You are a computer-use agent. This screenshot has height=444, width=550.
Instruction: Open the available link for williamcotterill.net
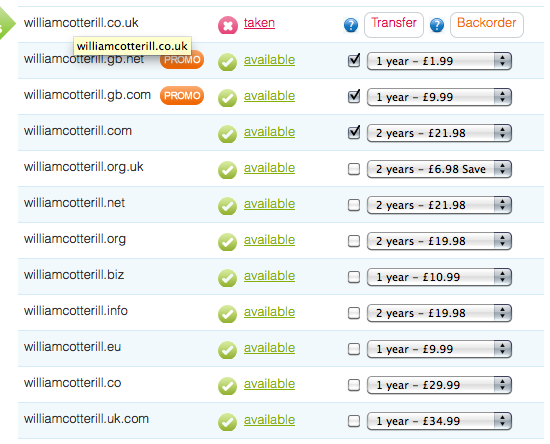click(x=269, y=204)
